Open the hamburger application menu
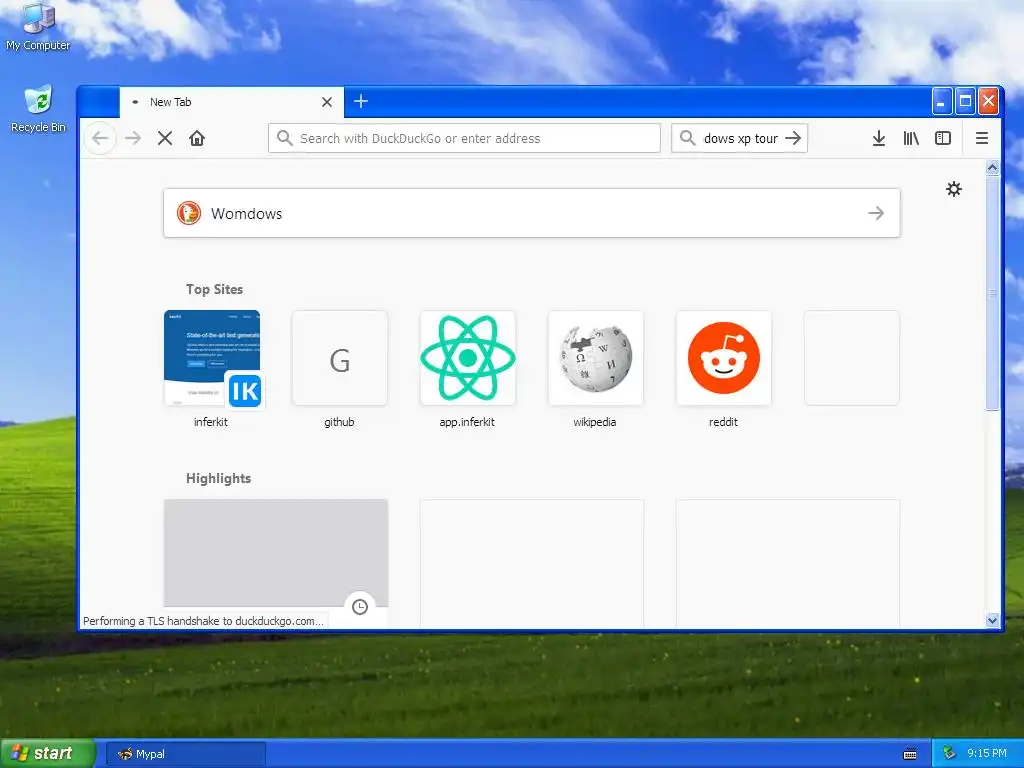Screen dimensions: 1024x768 coord(982,138)
